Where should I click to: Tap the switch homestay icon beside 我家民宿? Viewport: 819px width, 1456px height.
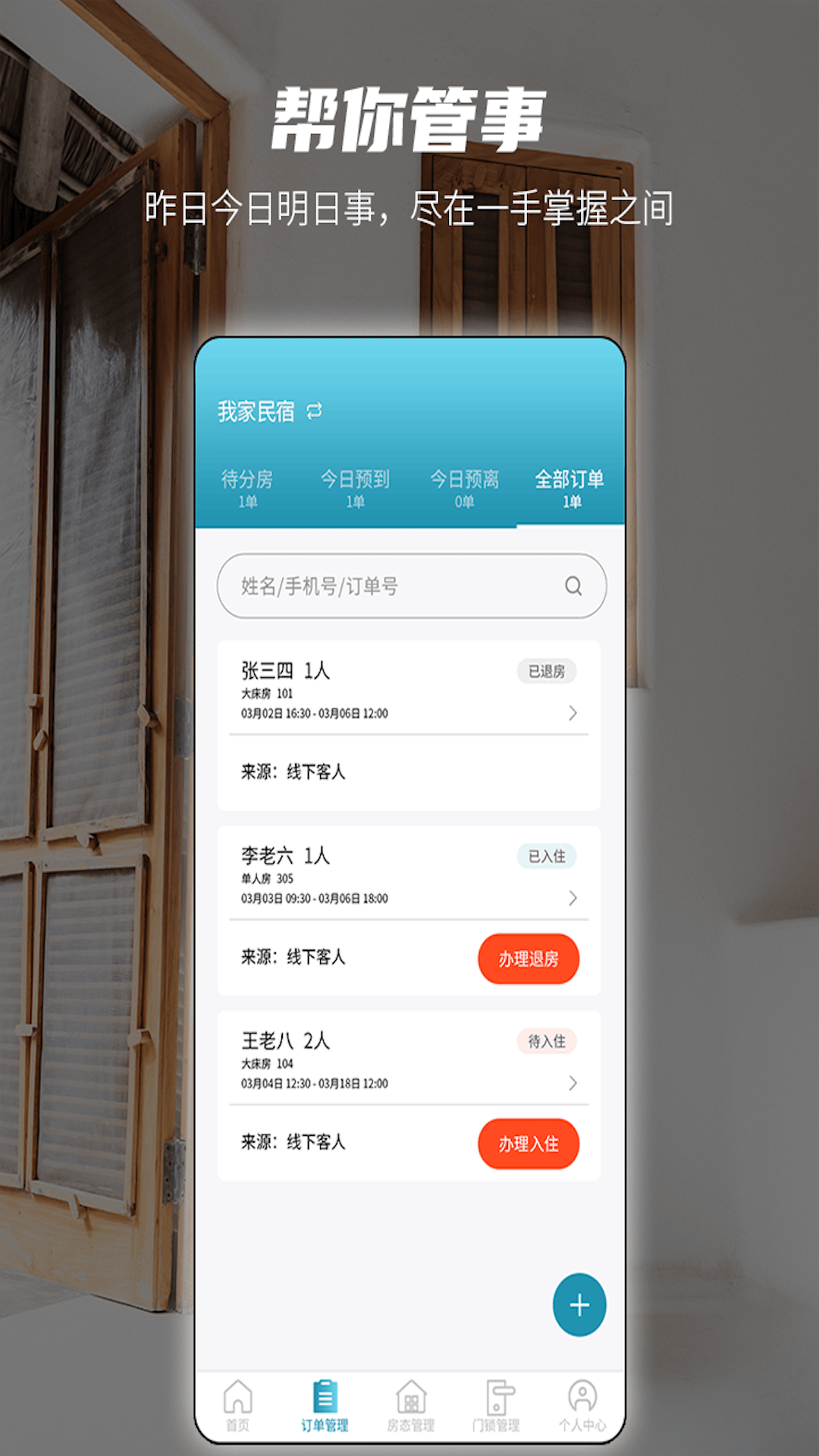314,411
